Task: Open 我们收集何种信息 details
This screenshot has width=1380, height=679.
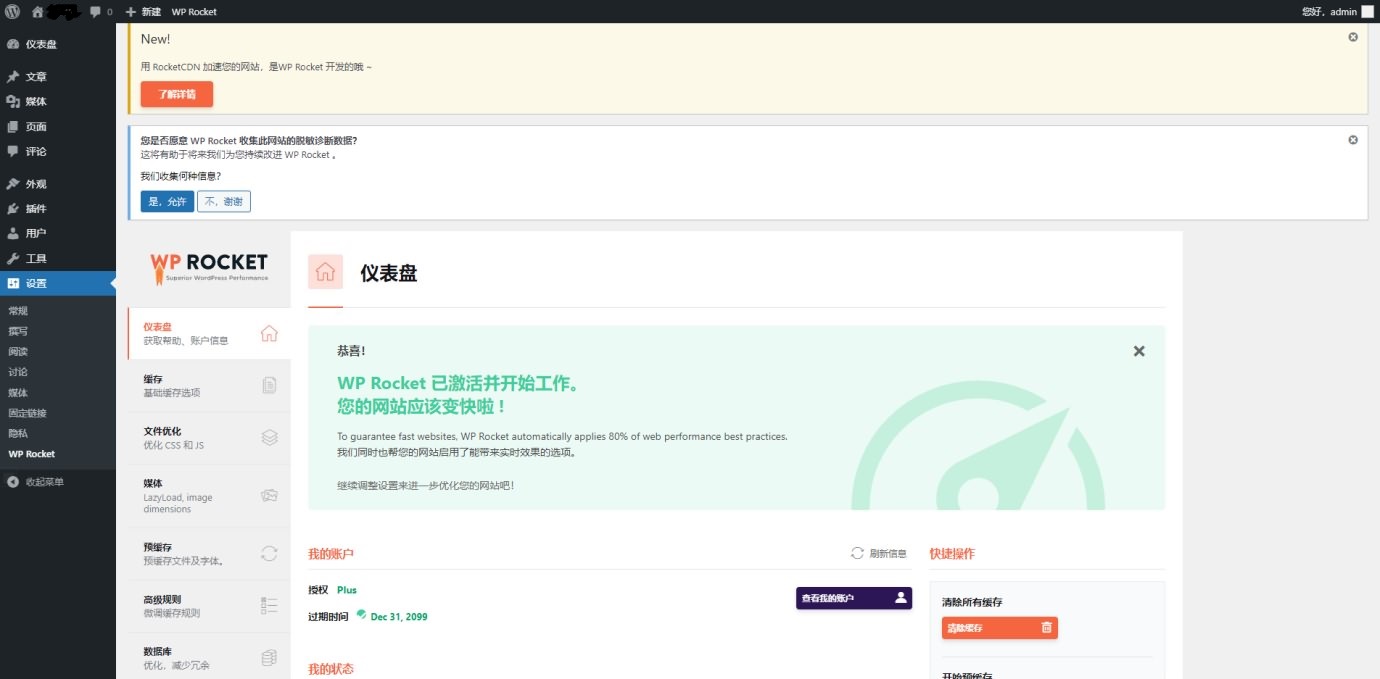Action: coord(181,176)
